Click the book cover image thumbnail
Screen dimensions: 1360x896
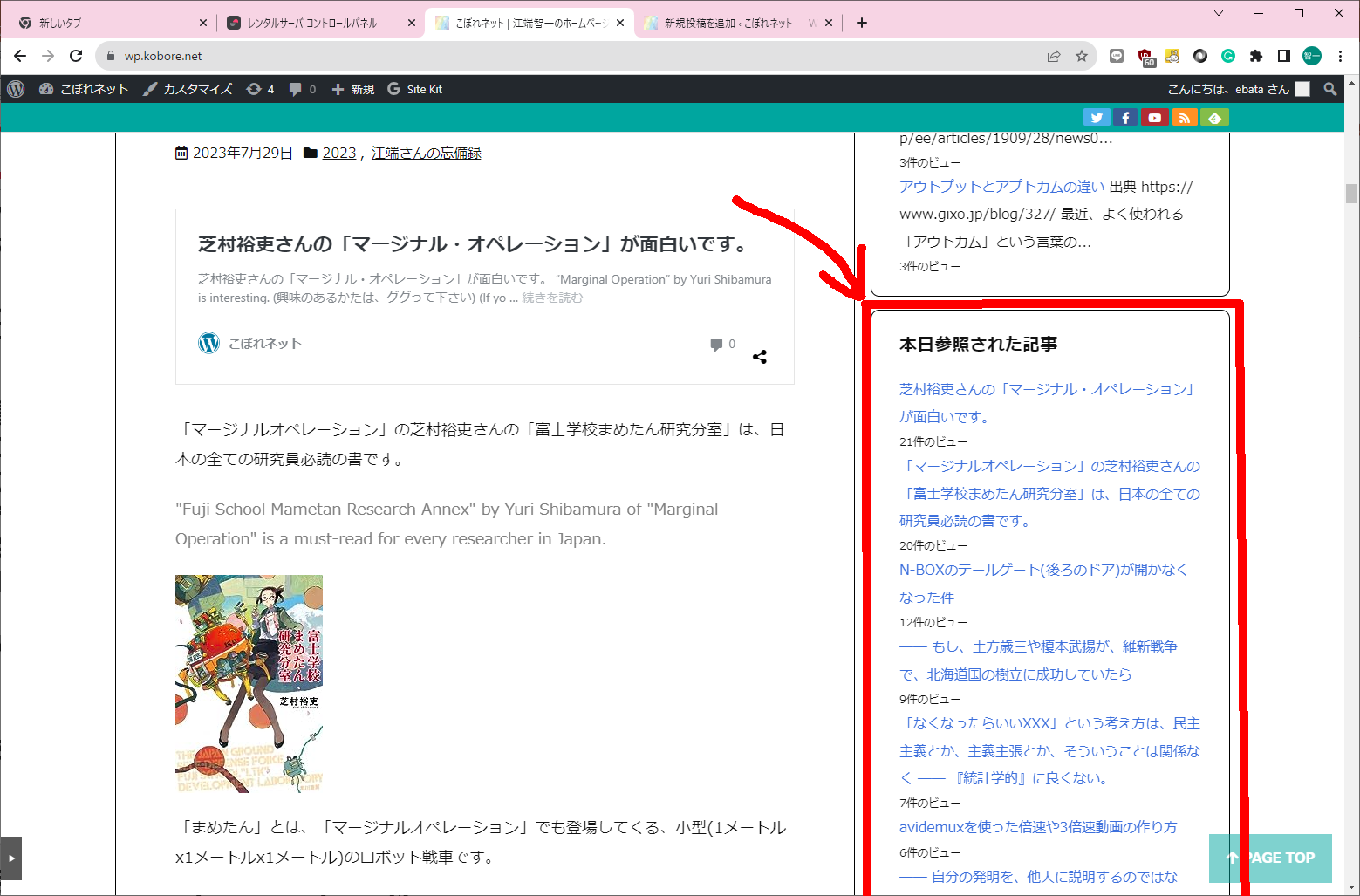[x=249, y=683]
